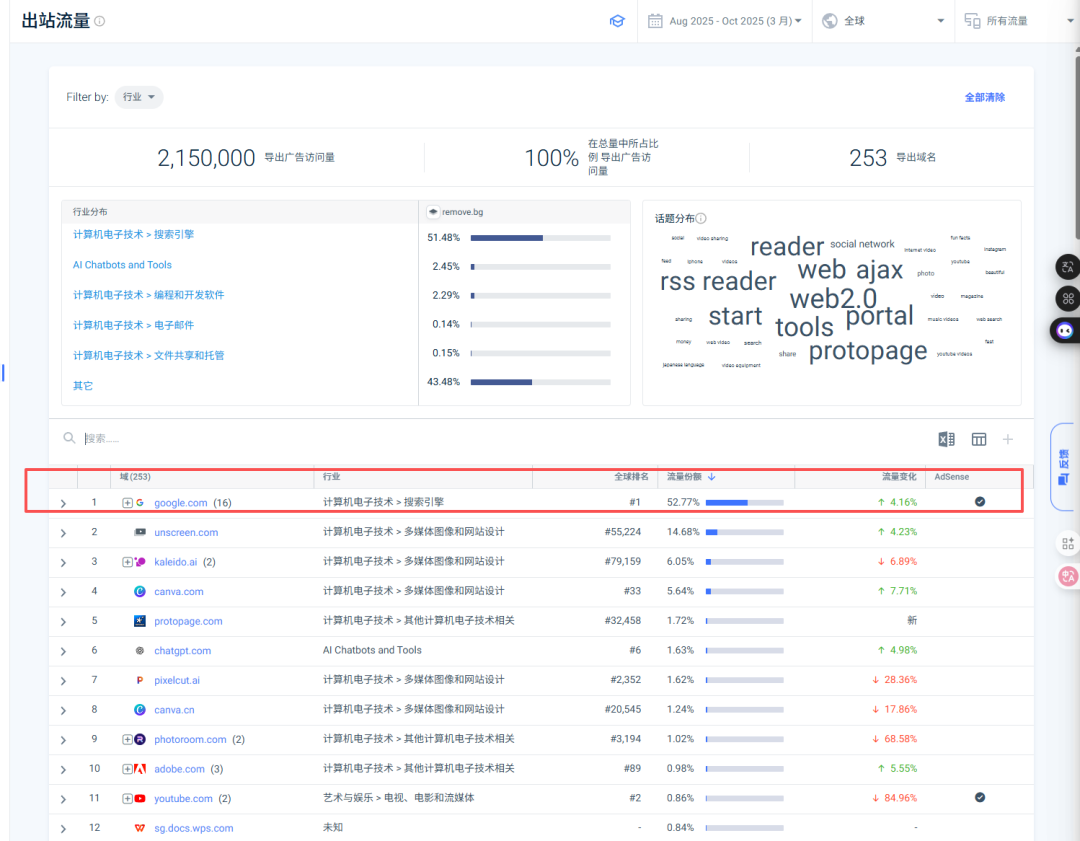
Task: Click the device icon beside 所有流量
Action: click(x=972, y=21)
